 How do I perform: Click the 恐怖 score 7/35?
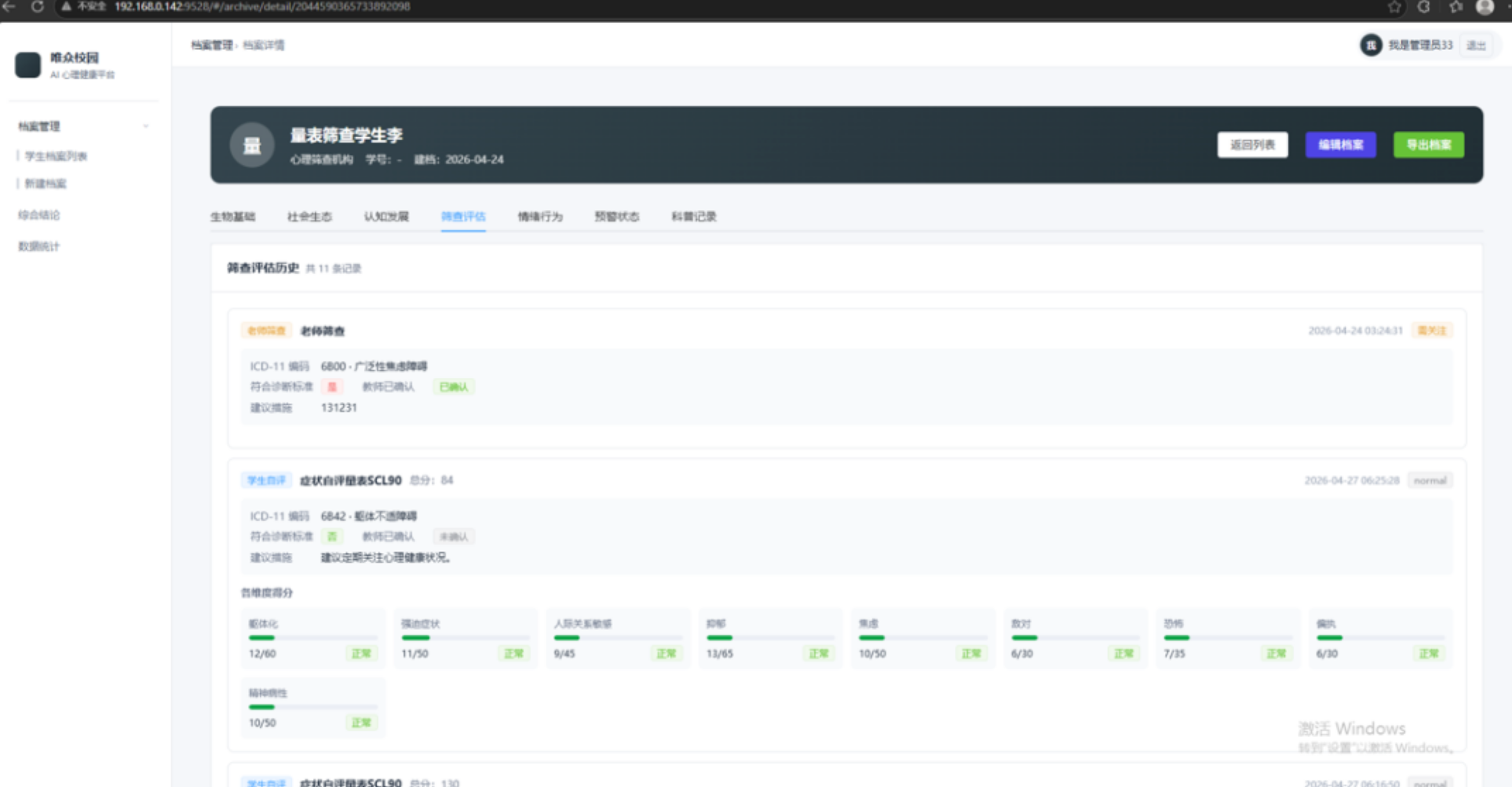point(1174,654)
